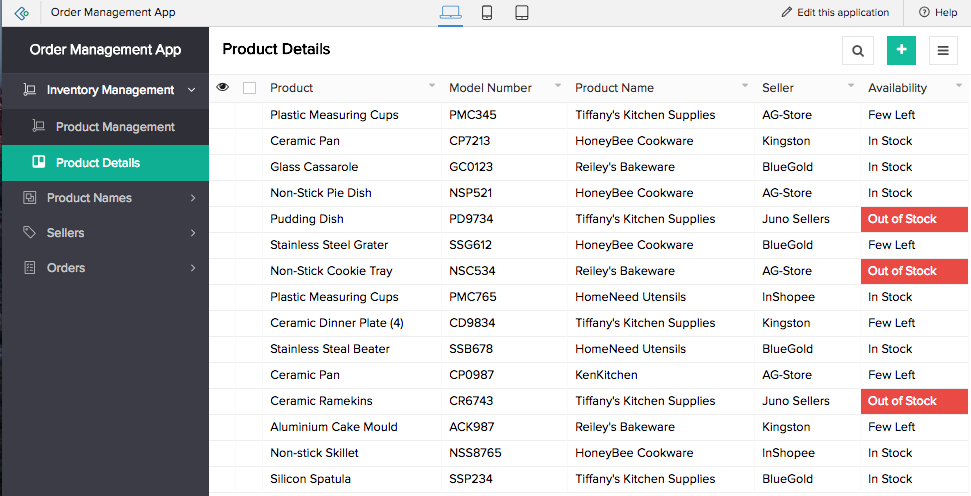
Task: Click red Out of Stock cell for Pudding Dish
Action: [913, 219]
